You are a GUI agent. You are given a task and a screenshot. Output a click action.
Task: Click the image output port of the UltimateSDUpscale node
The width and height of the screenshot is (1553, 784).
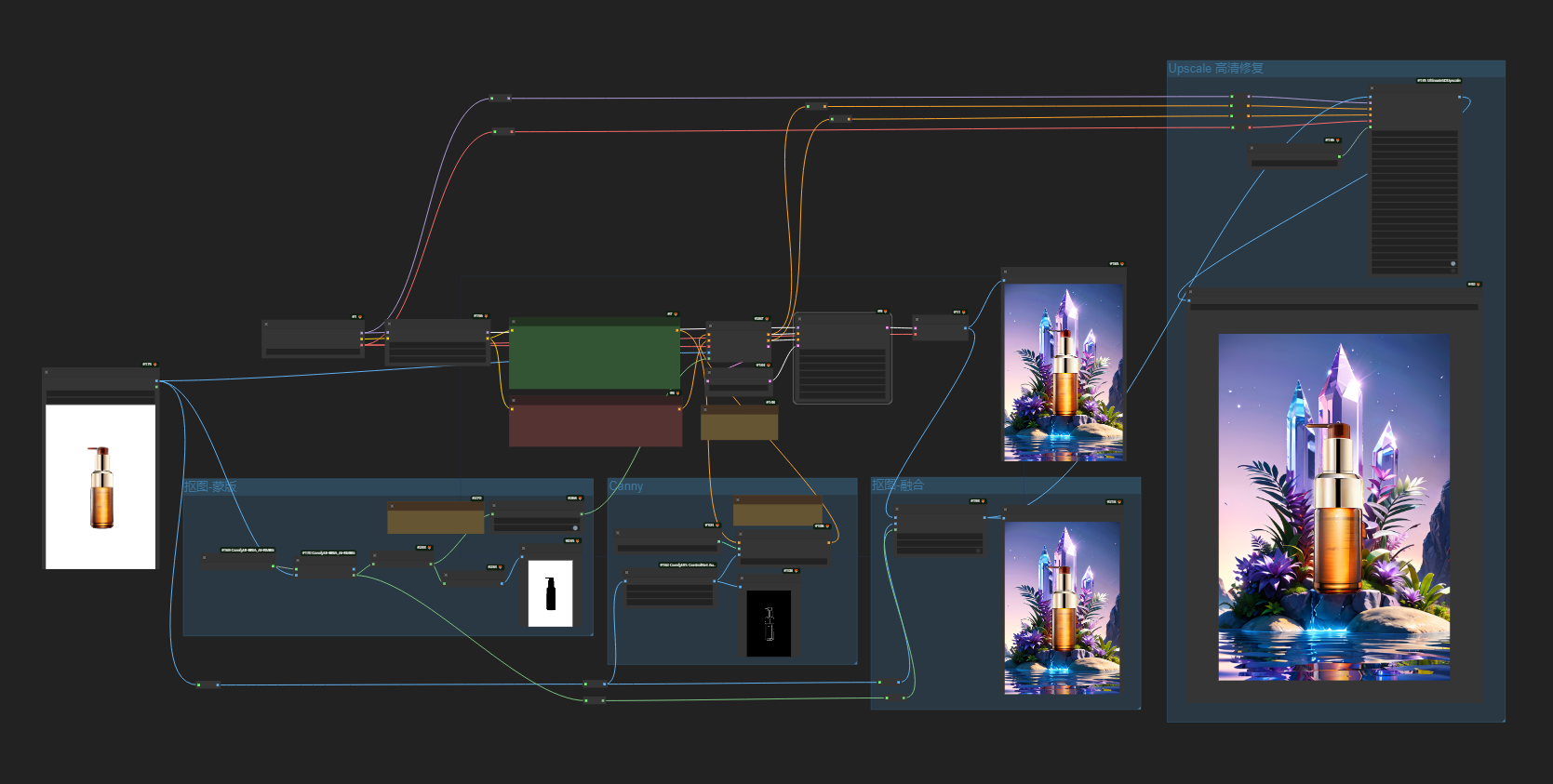(x=1459, y=97)
